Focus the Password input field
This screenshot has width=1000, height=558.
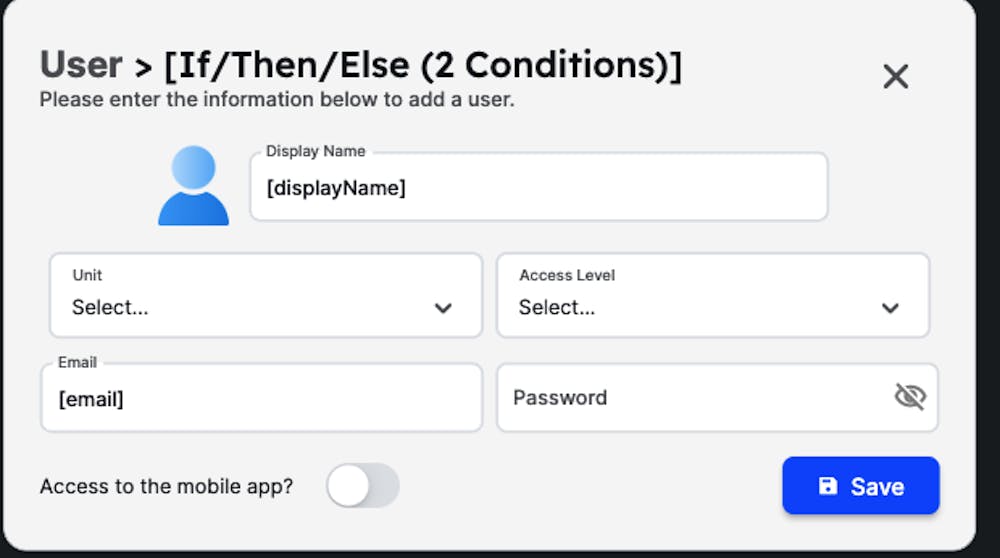click(717, 398)
